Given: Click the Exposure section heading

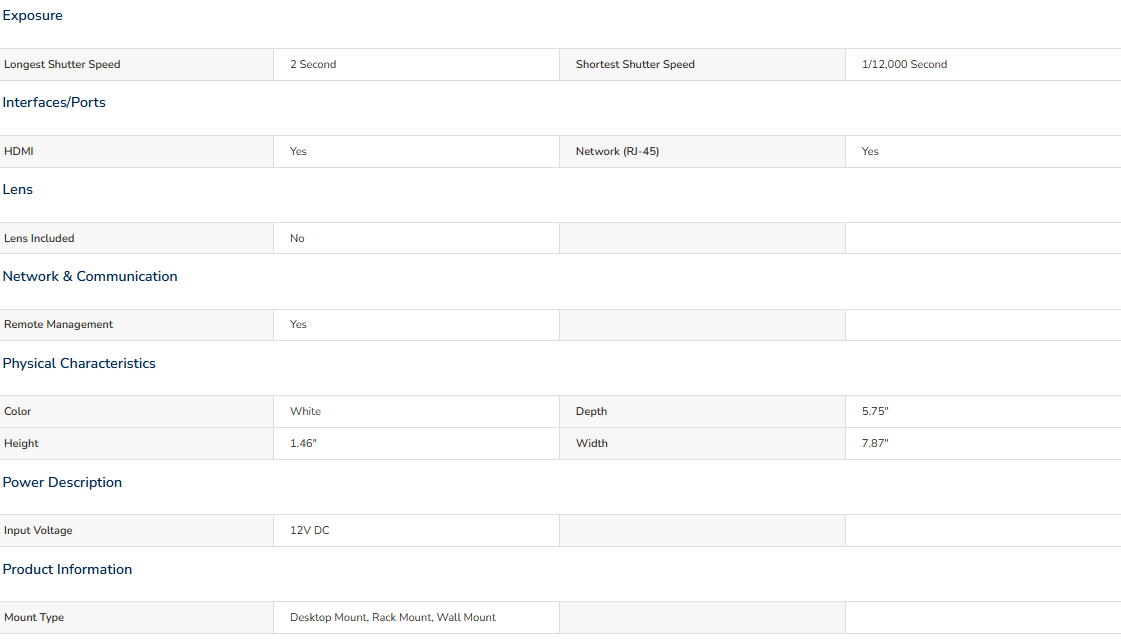Looking at the screenshot, I should point(32,16).
